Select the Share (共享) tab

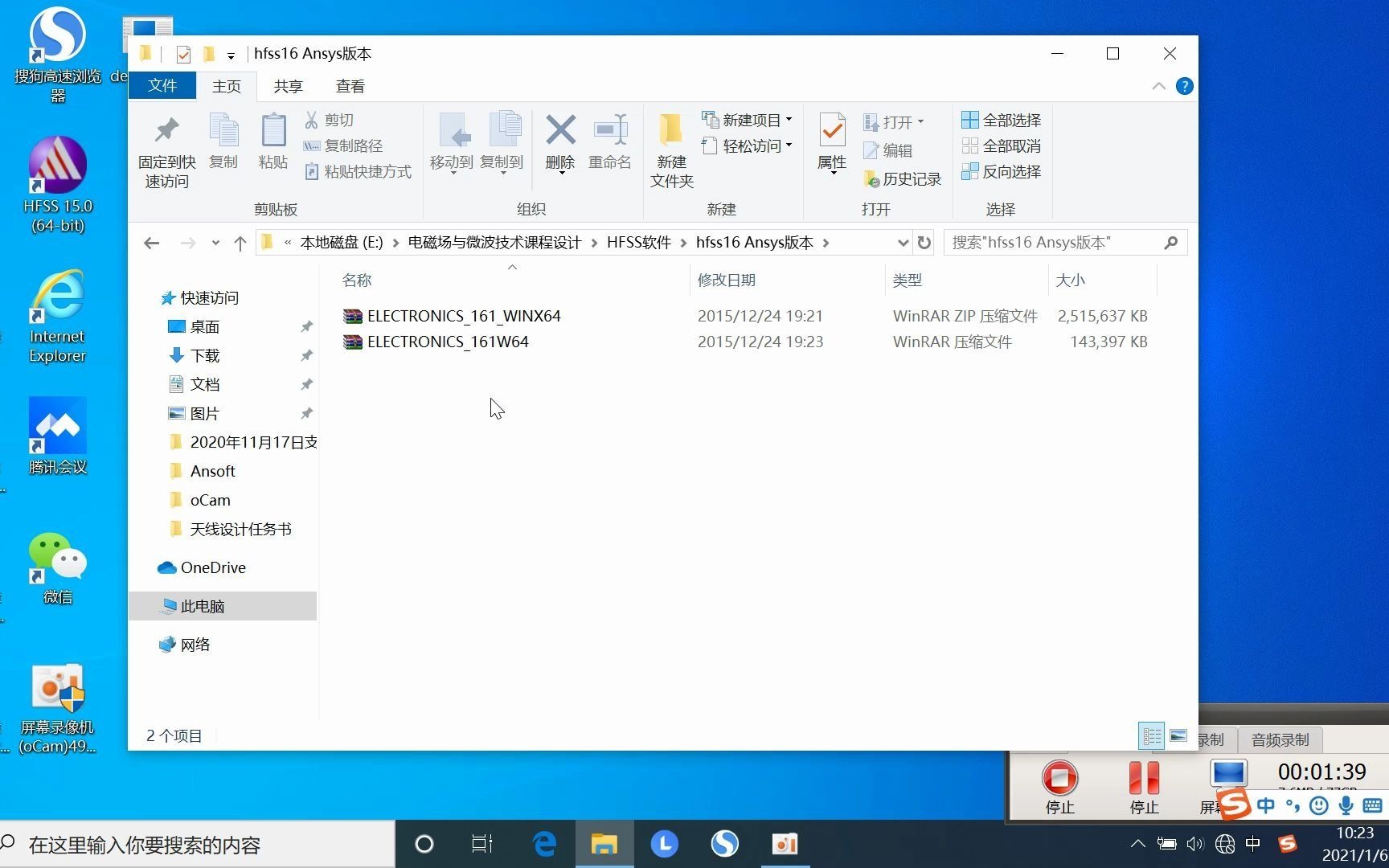pos(288,86)
